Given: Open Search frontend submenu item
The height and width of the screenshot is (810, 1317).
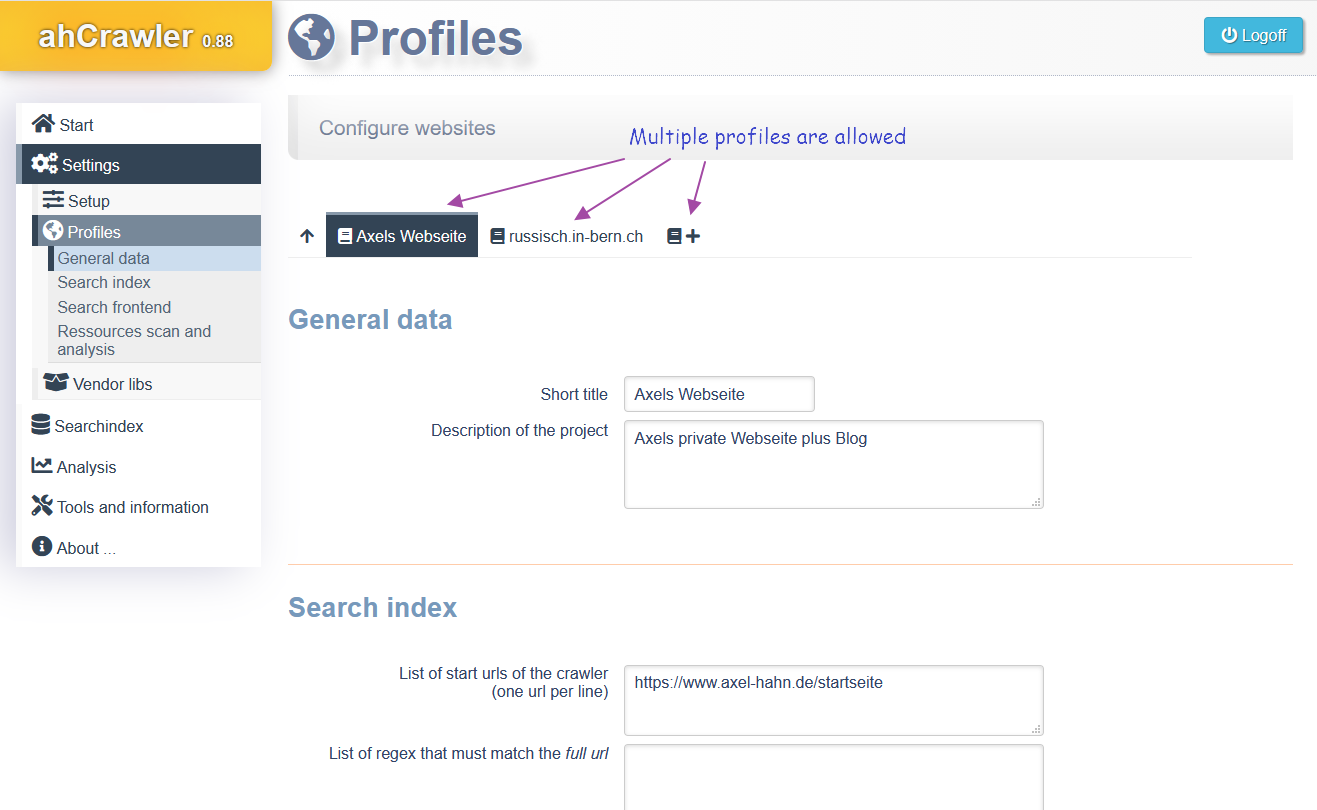Looking at the screenshot, I should (114, 307).
